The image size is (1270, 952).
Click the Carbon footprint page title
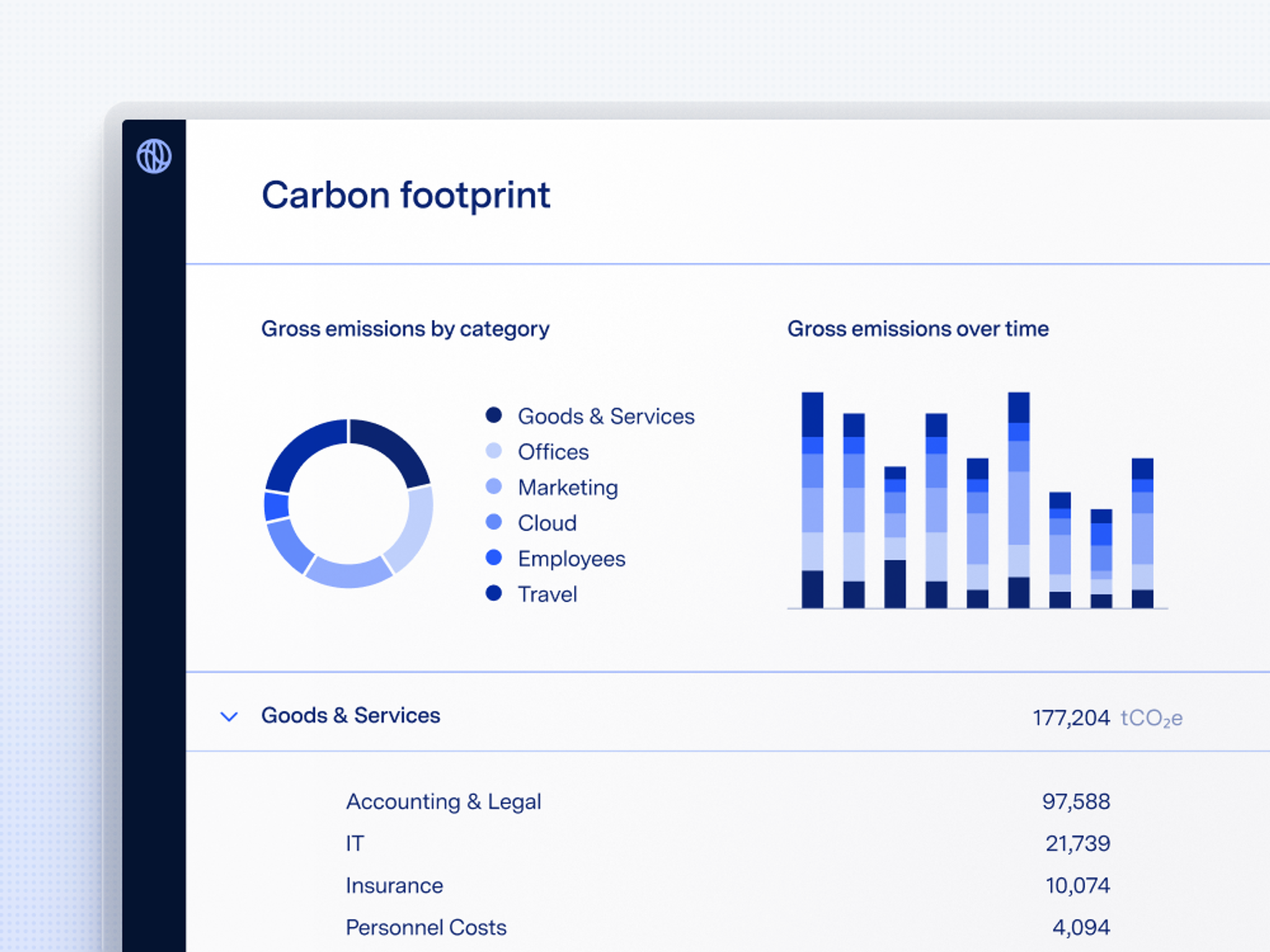pos(406,195)
